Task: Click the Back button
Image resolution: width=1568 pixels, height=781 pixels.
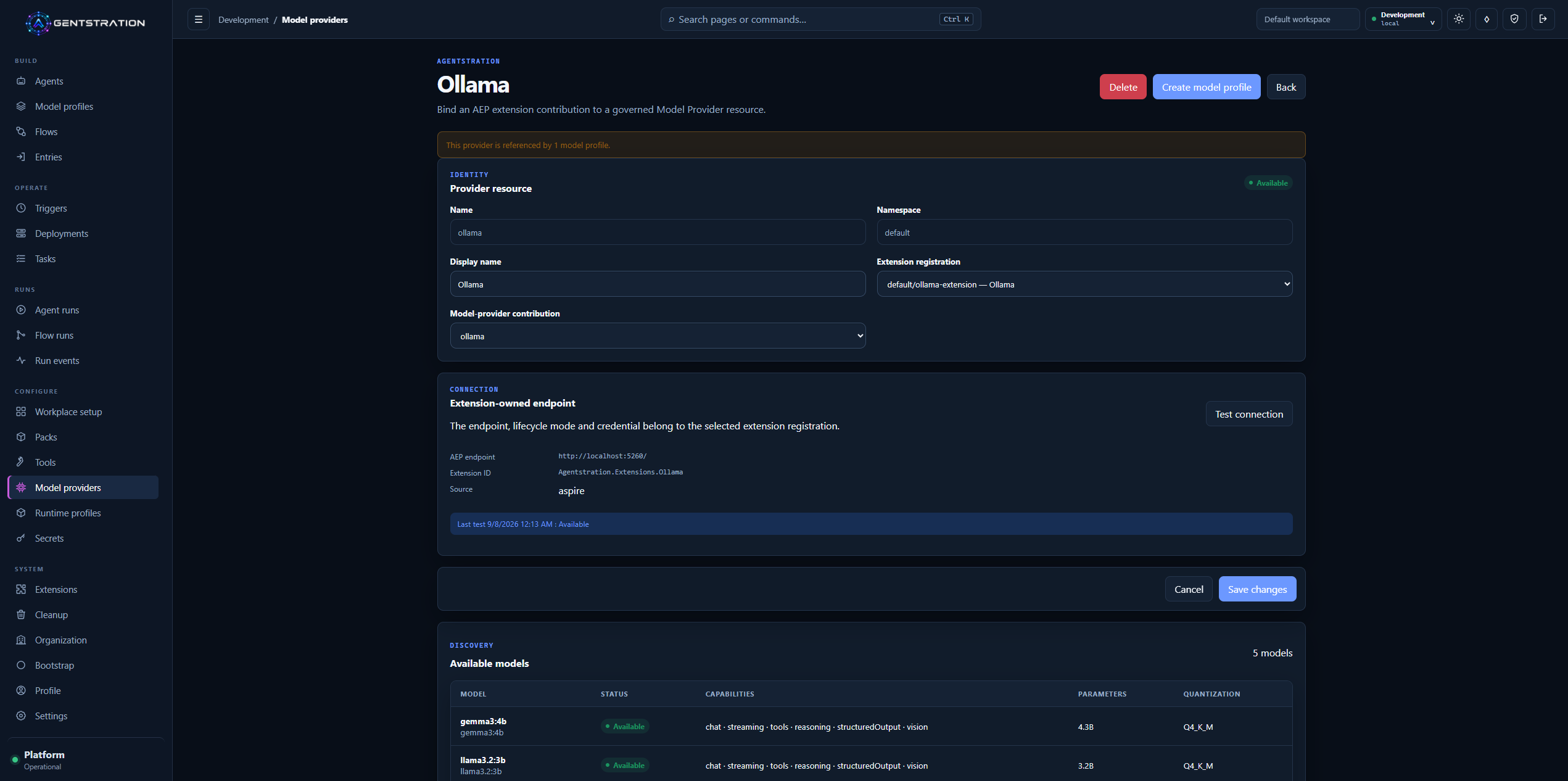Action: click(x=1286, y=87)
